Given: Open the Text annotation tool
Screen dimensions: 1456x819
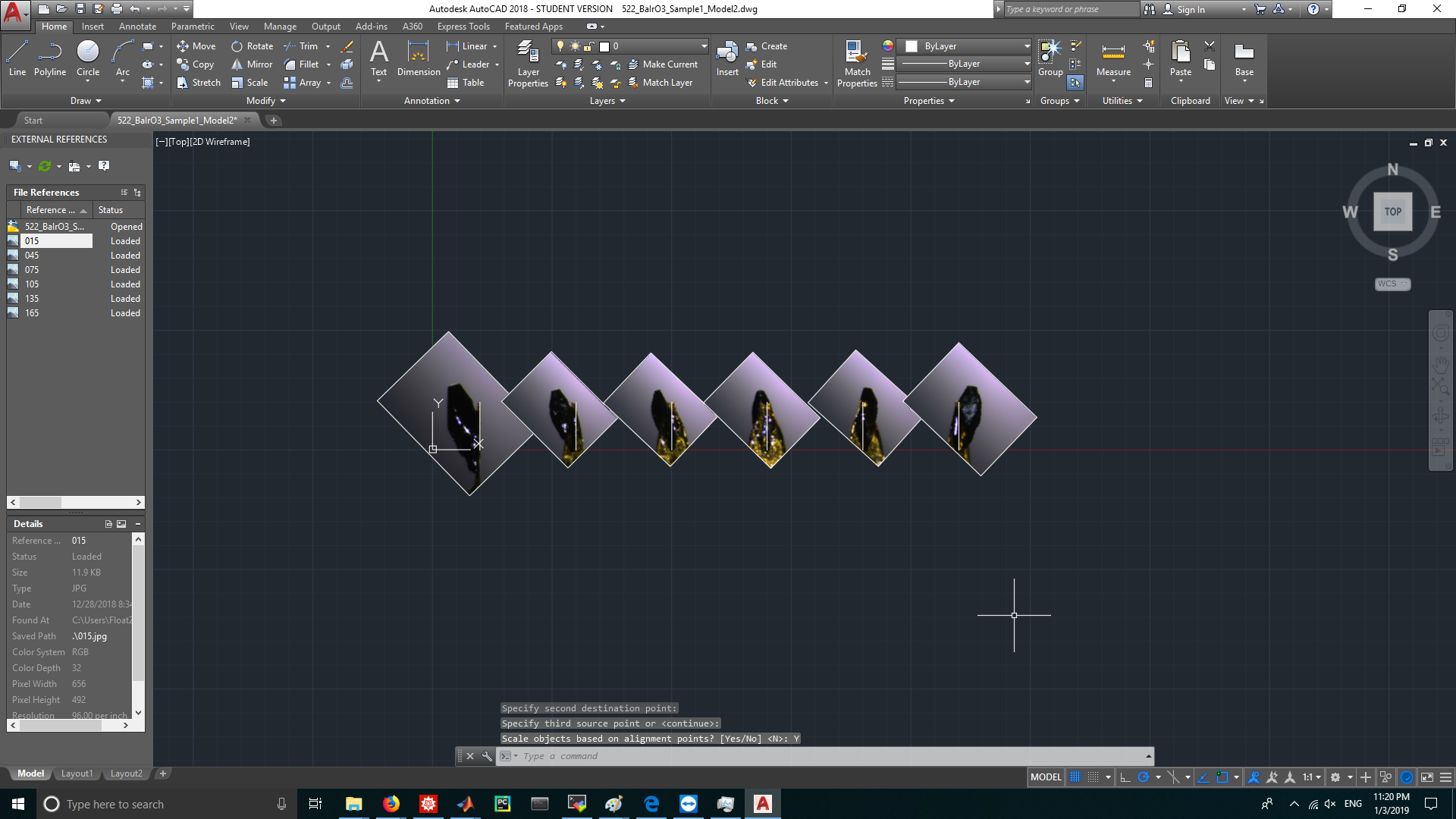Looking at the screenshot, I should click(378, 59).
